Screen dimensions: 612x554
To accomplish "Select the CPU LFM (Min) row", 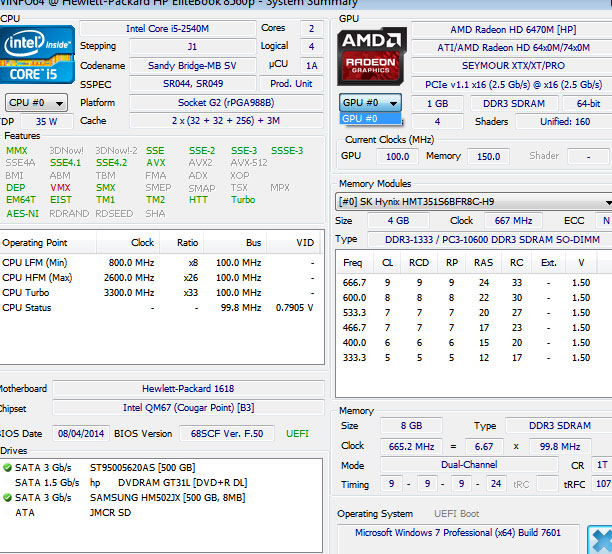I will pyautogui.click(x=161, y=263).
